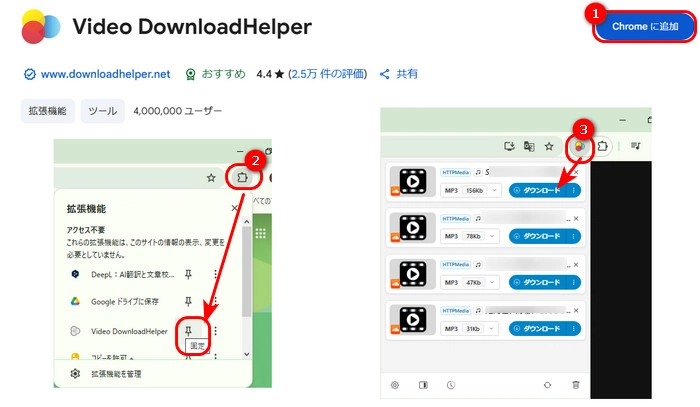Click the Video DownloadHelper icon in the extension list
Screen dimensions: 700x407
coord(75,331)
